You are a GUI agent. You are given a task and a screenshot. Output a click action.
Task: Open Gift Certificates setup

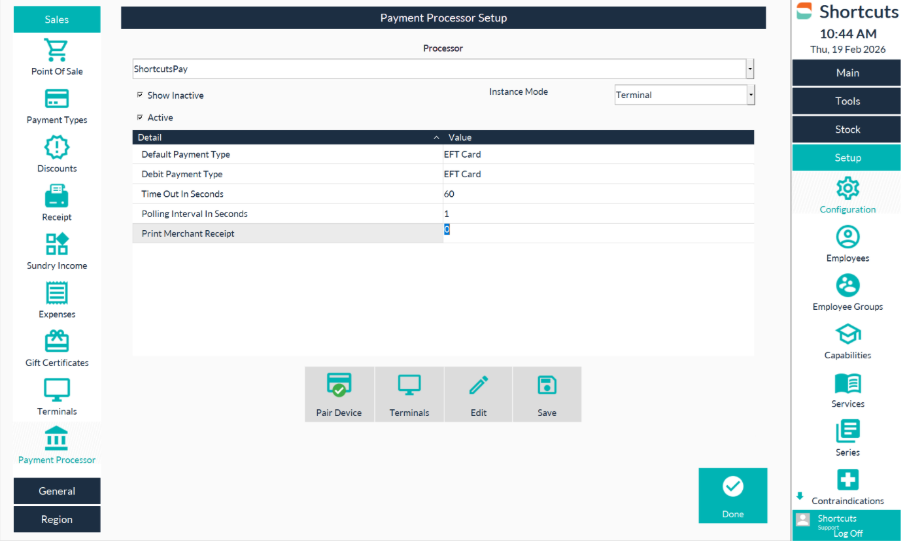tap(57, 342)
